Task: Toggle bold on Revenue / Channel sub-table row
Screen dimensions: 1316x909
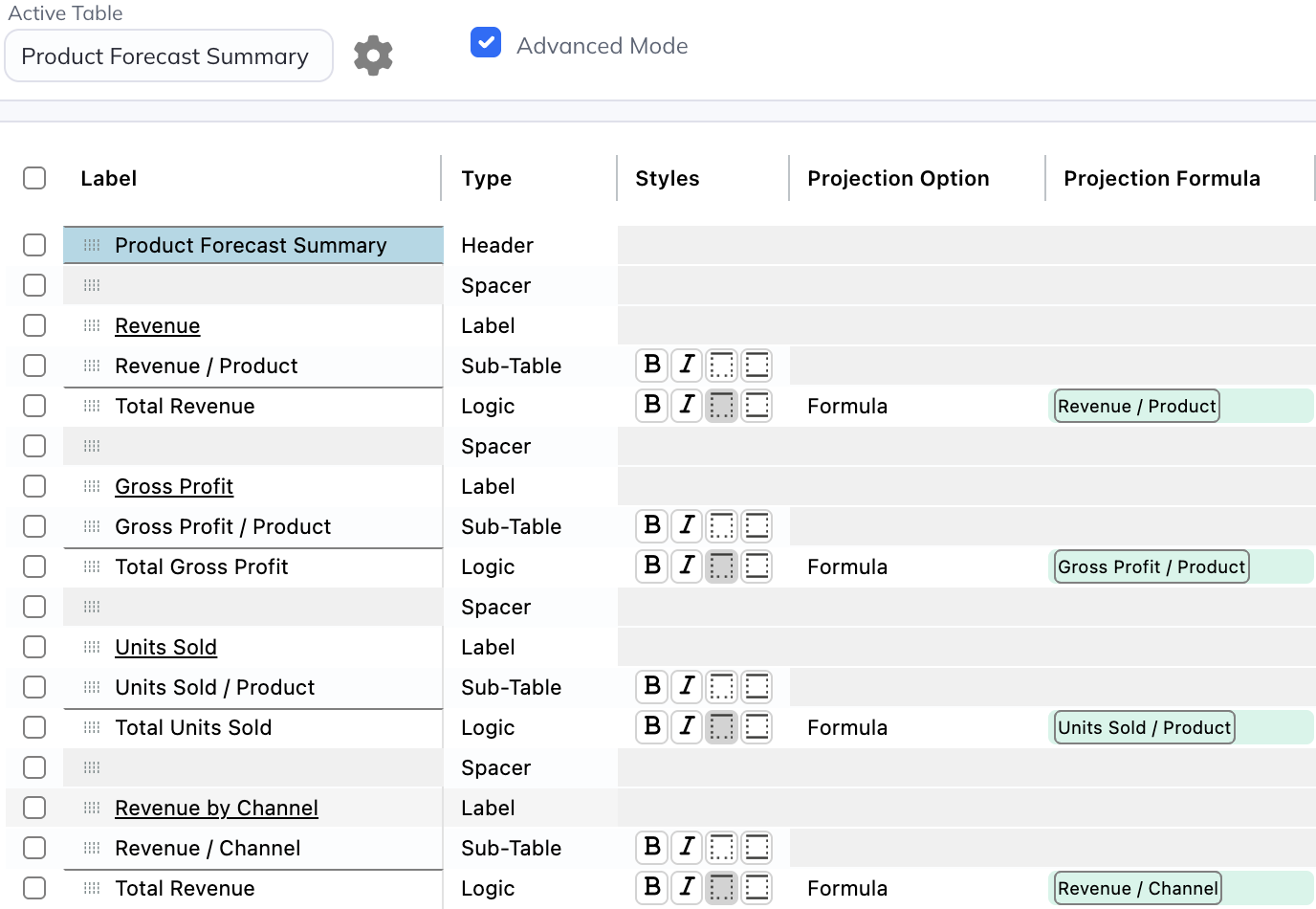Action: (652, 848)
